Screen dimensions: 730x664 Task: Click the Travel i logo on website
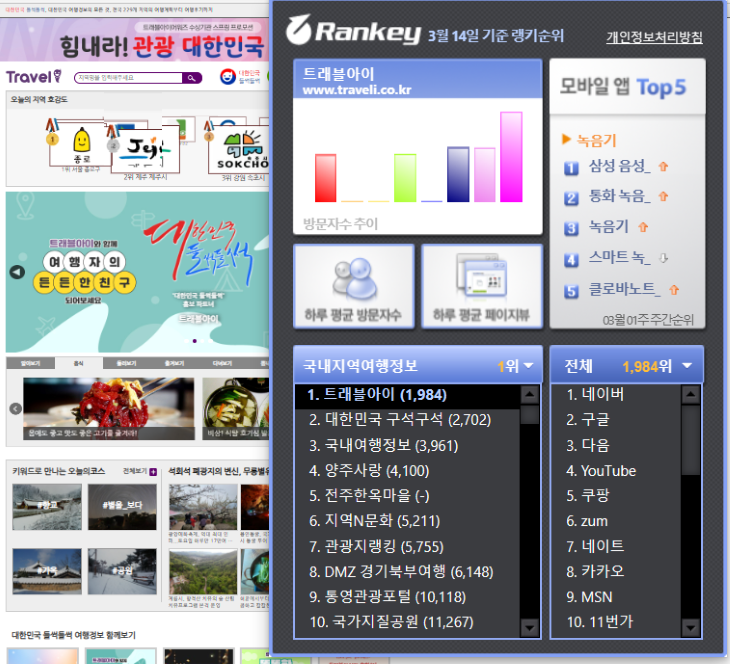[34, 76]
